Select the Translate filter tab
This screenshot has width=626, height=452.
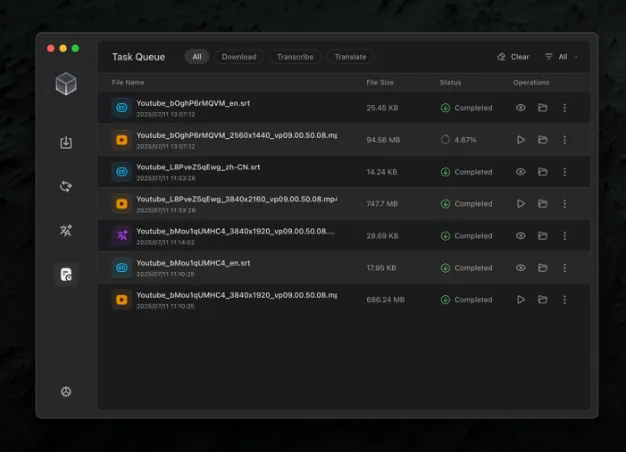pos(350,57)
